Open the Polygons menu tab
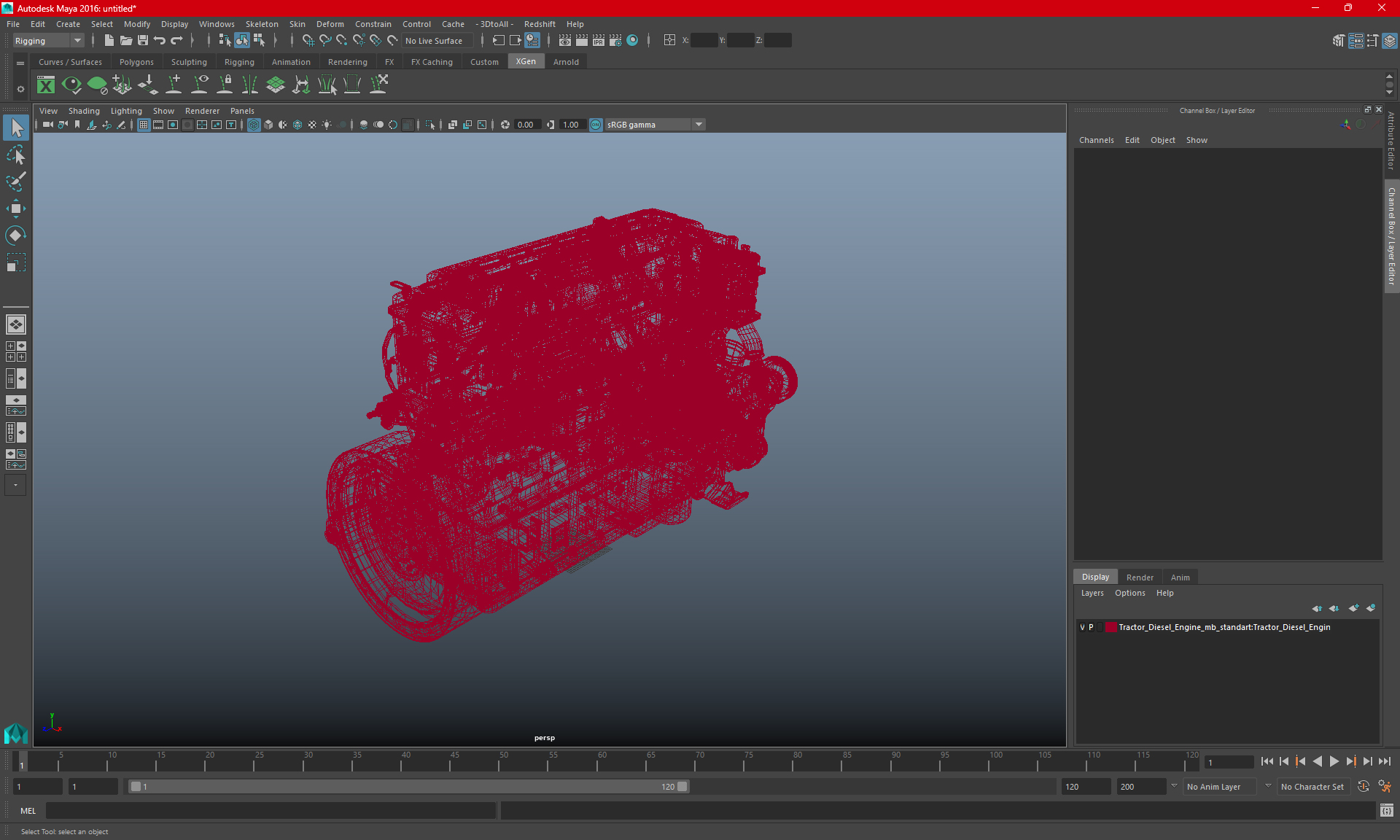1400x840 pixels. coord(136,62)
